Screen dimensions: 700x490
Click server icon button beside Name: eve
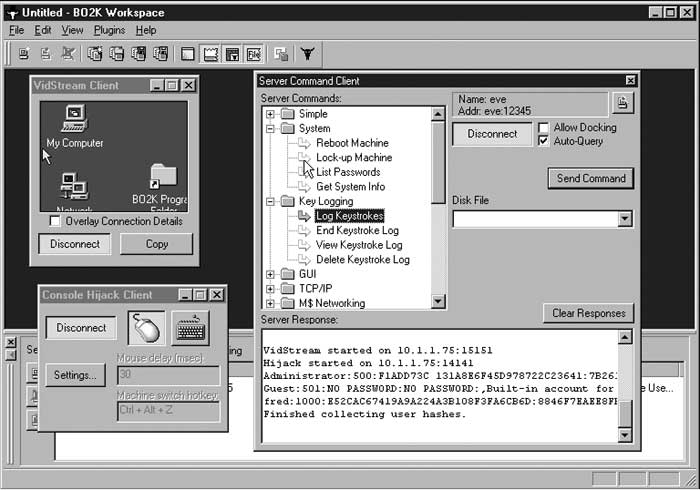pos(622,104)
